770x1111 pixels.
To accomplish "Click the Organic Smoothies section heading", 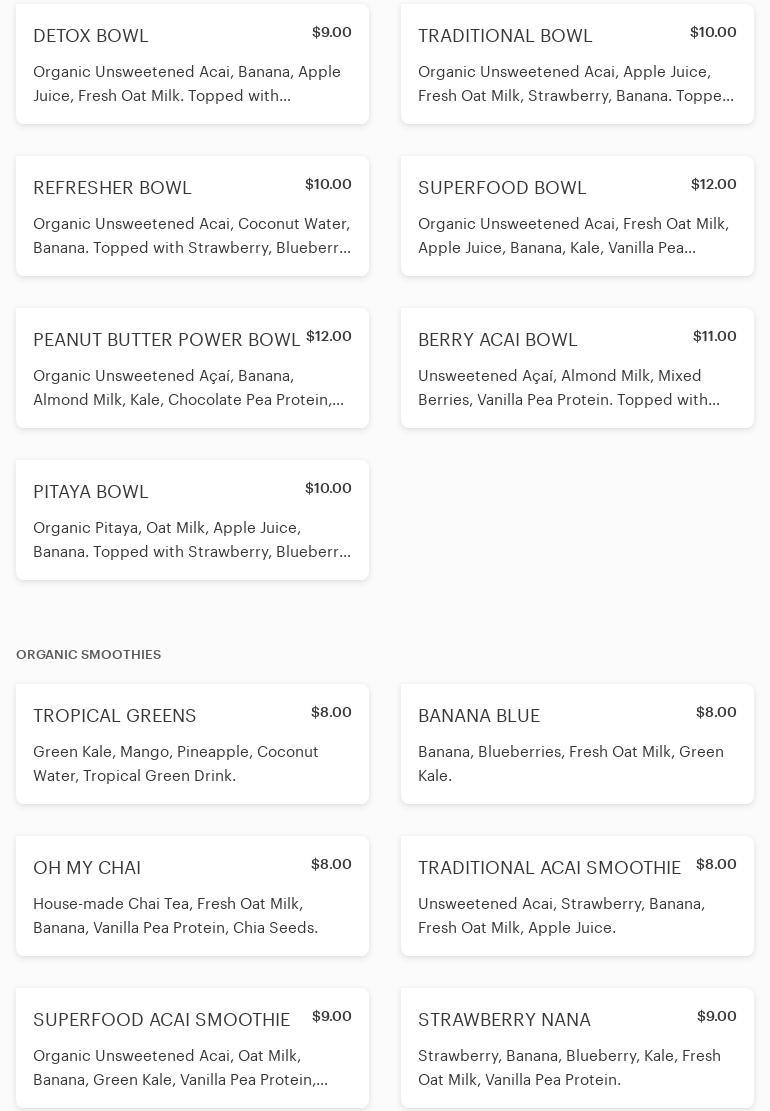I will [x=88, y=655].
